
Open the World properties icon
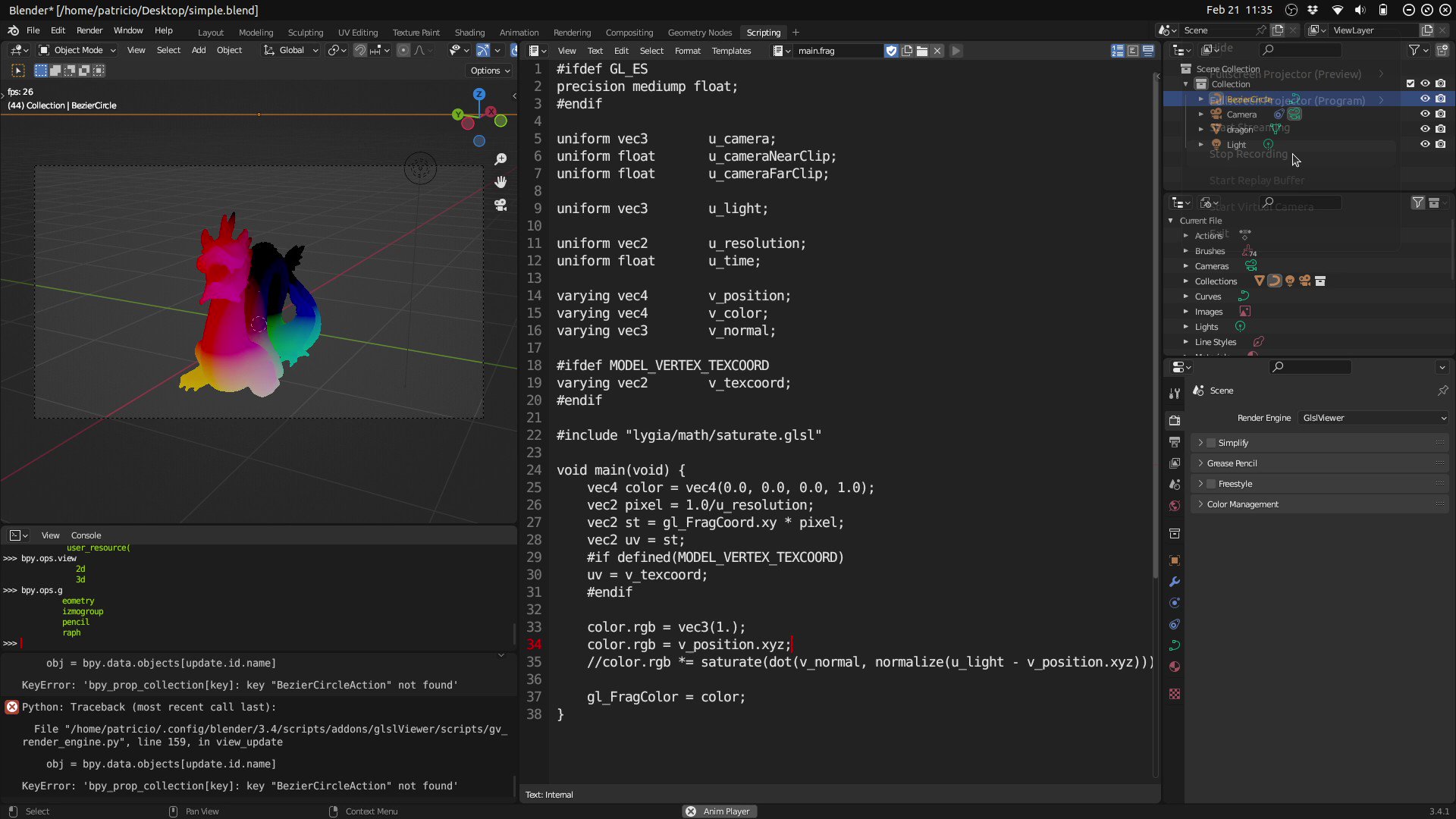click(1174, 506)
